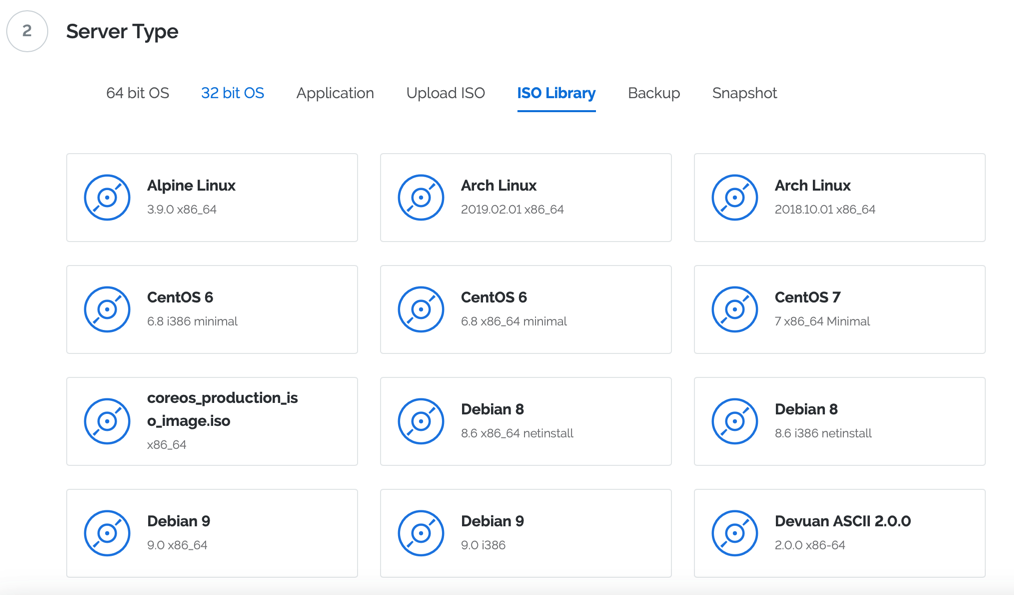
Task: Click the ISO Library tab
Action: pos(556,93)
